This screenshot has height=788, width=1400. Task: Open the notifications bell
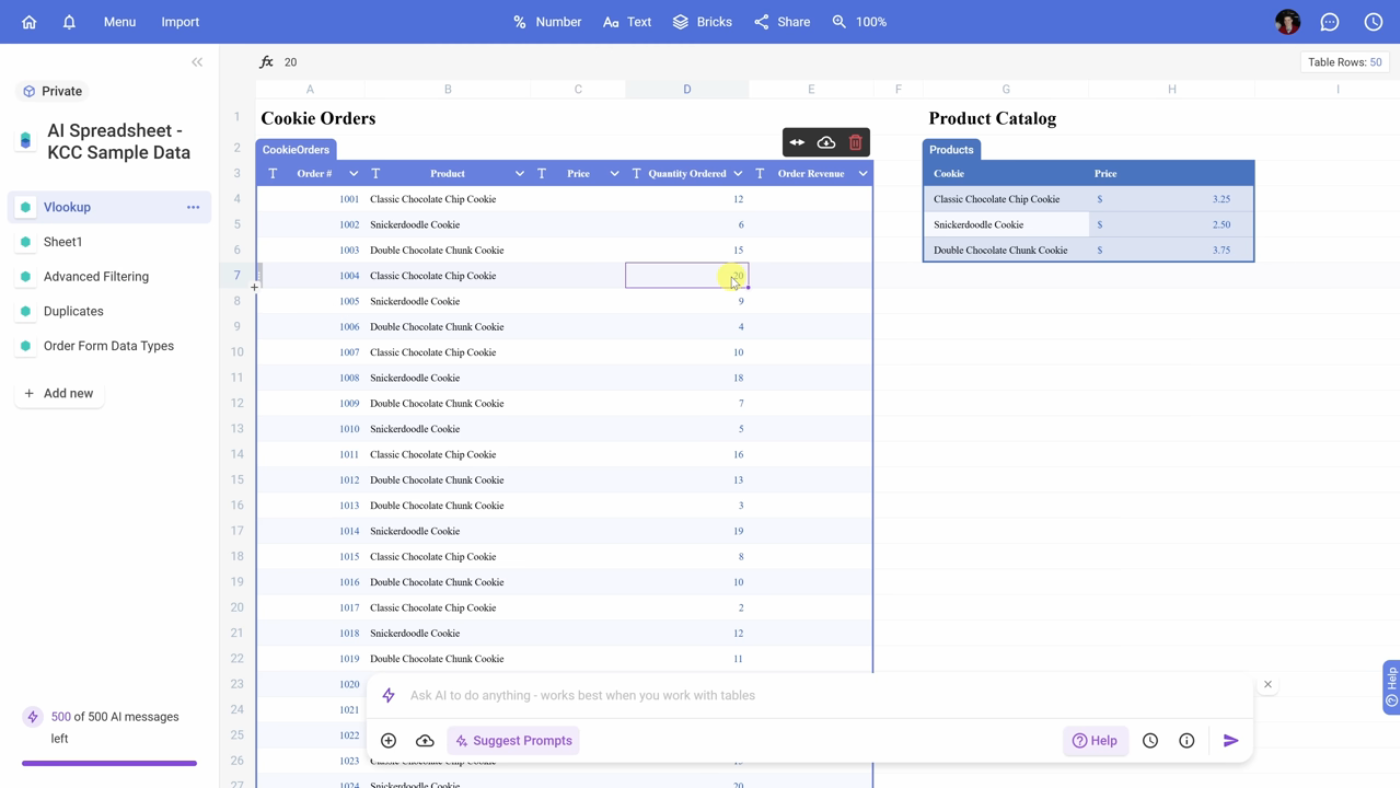click(69, 22)
